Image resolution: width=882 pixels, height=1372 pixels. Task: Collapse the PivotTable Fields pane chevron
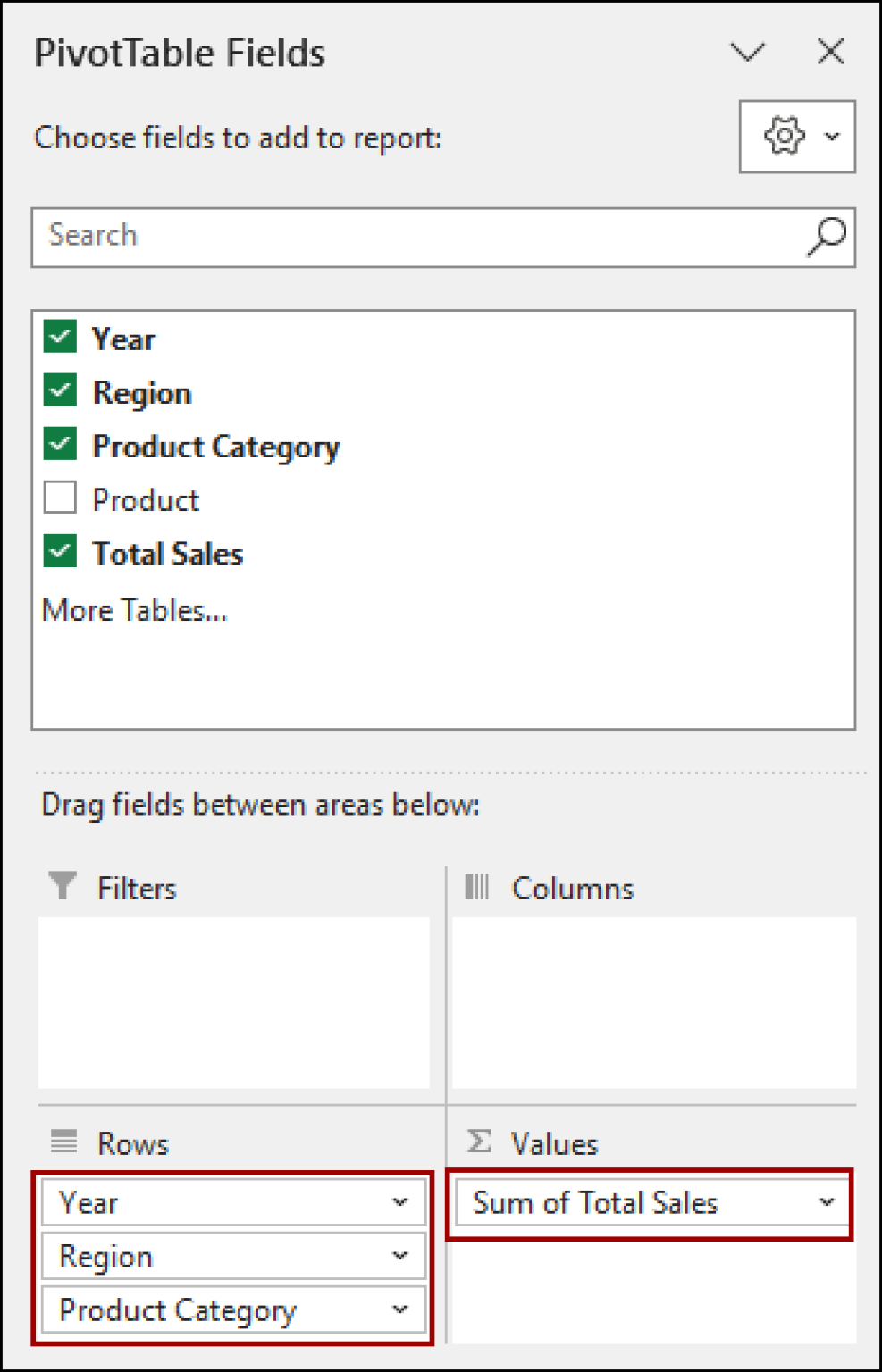(x=747, y=52)
